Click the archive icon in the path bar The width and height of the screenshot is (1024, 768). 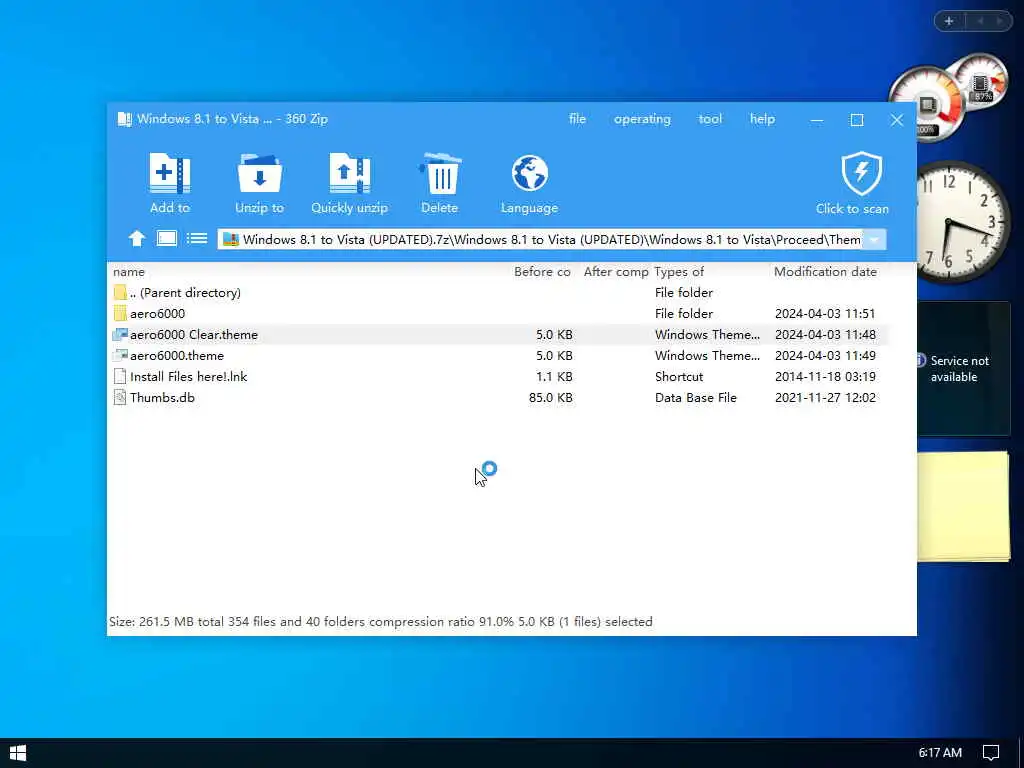[231, 240]
